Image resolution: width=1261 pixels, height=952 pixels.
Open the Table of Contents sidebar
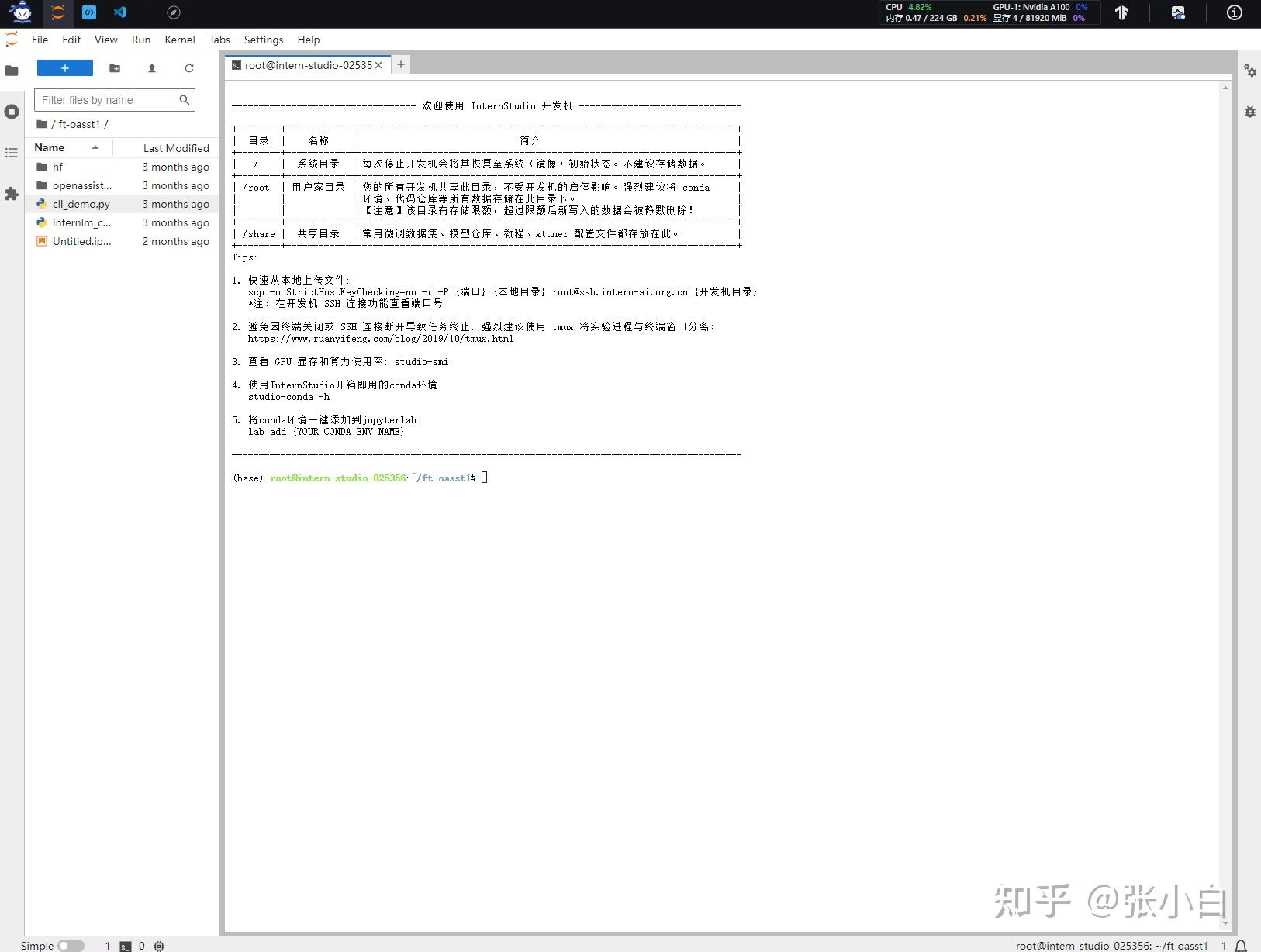[x=12, y=153]
